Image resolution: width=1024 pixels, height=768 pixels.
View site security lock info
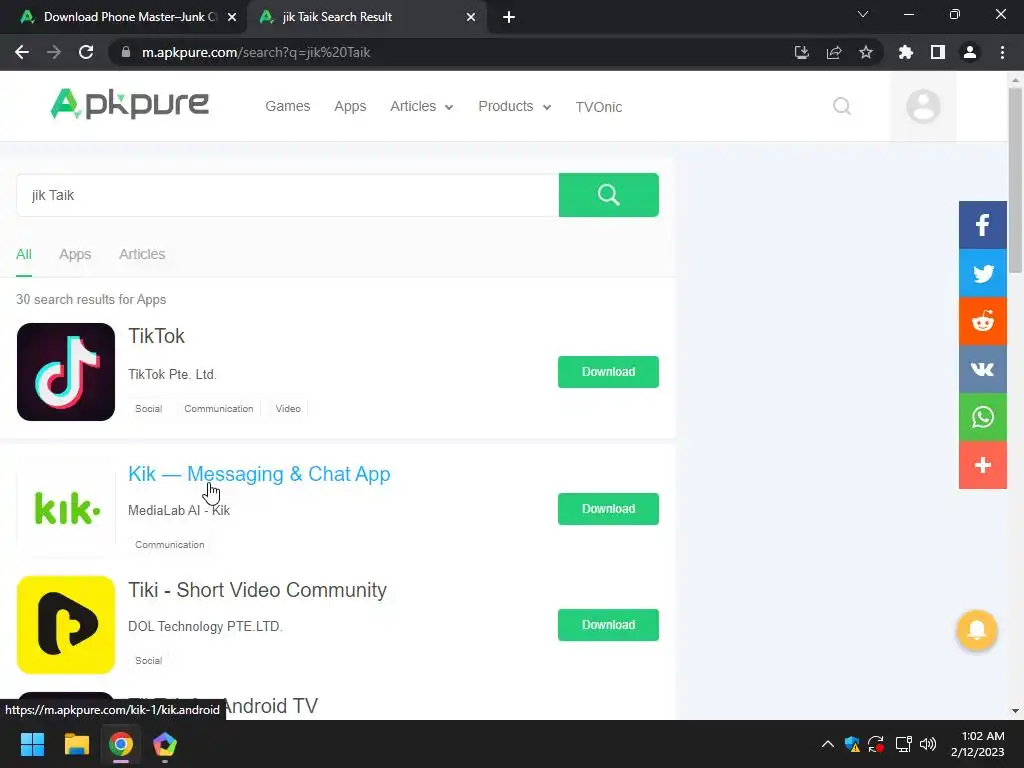pos(126,52)
